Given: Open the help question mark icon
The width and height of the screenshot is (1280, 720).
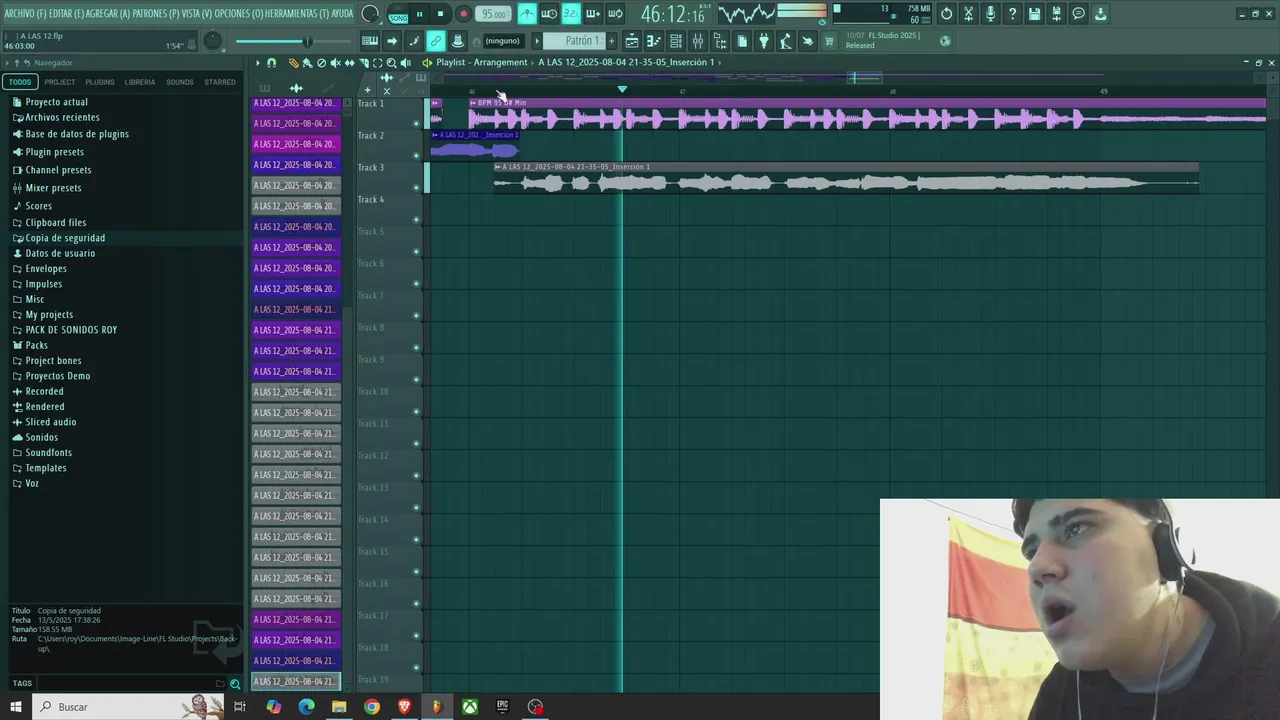Looking at the screenshot, I should [x=1012, y=14].
